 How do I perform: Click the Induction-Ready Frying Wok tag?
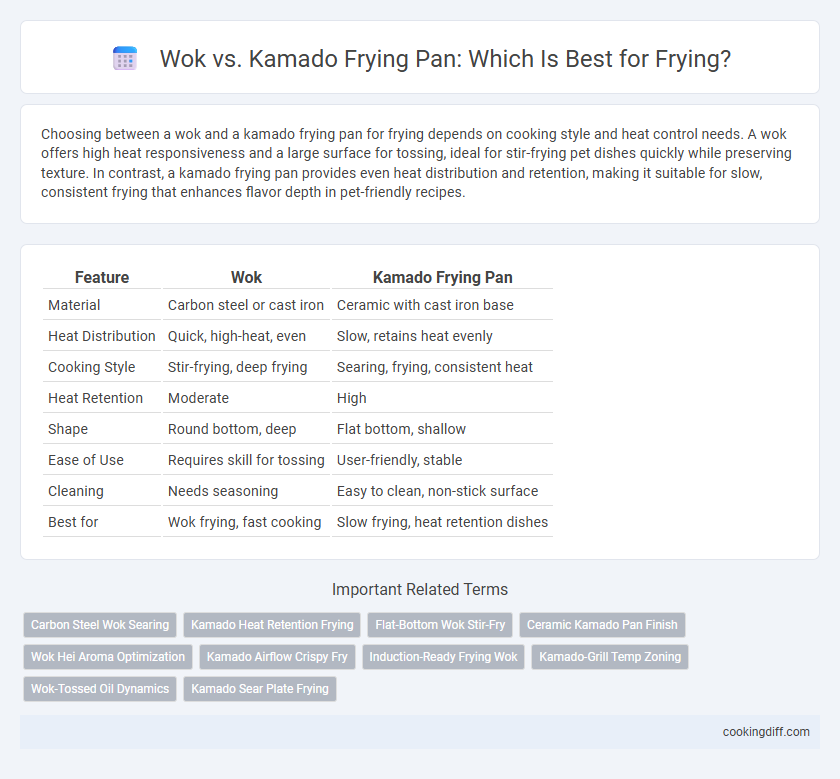click(444, 657)
